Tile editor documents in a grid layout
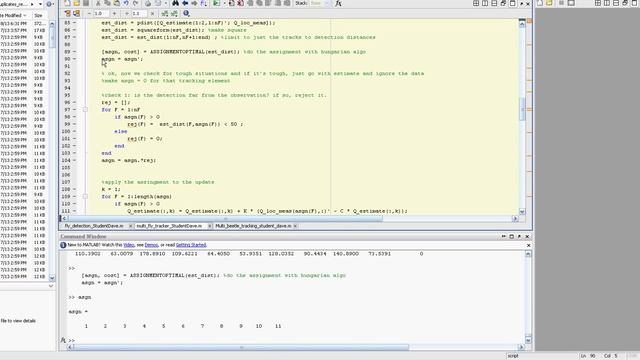This screenshot has width=640, height=360. (476, 3)
